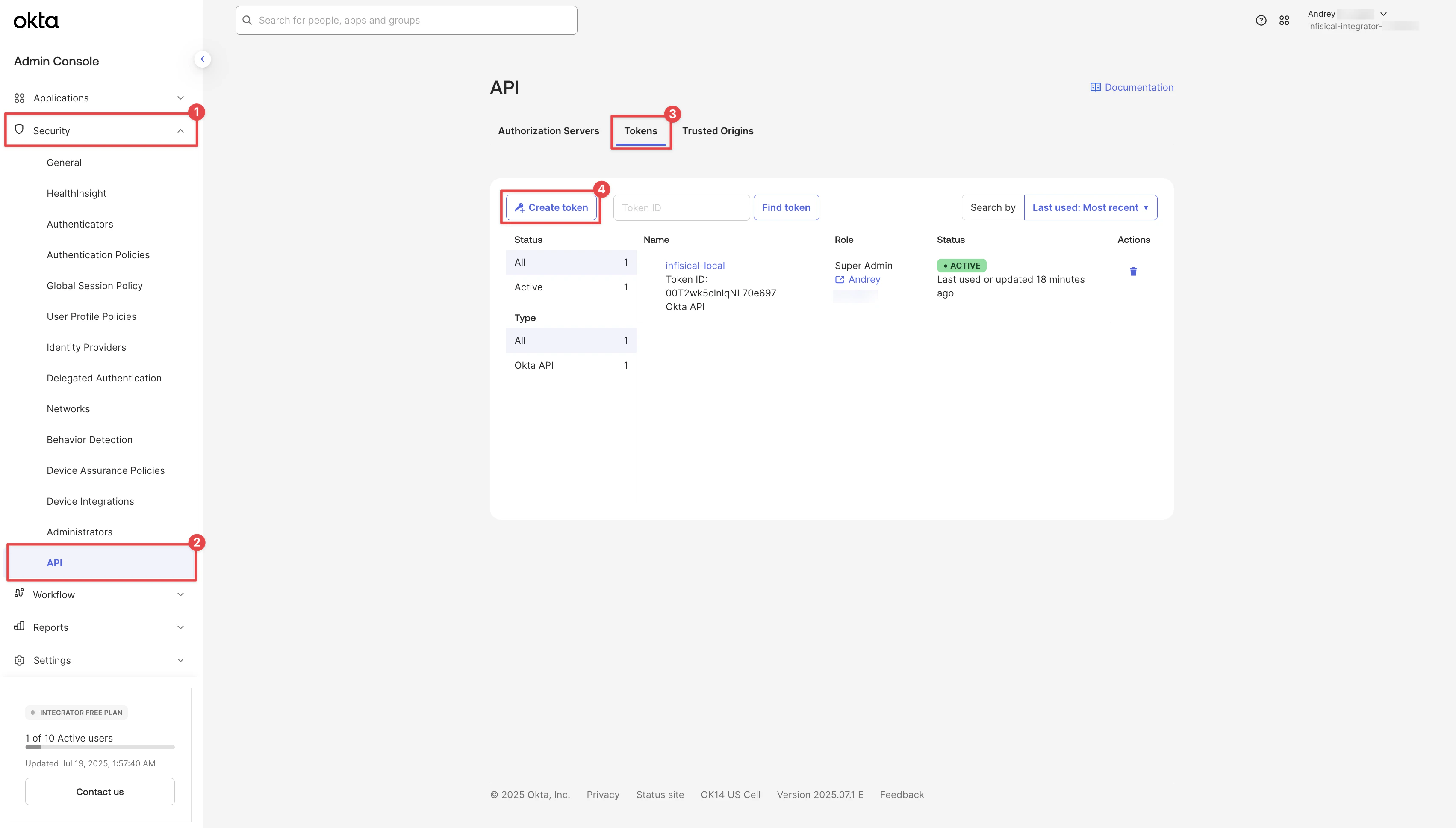Click the Contact us button

(100, 792)
